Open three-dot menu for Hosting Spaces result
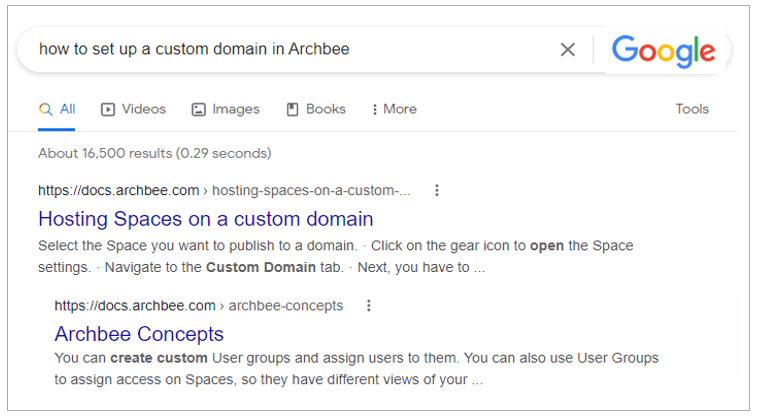The image size is (757, 417). [436, 191]
